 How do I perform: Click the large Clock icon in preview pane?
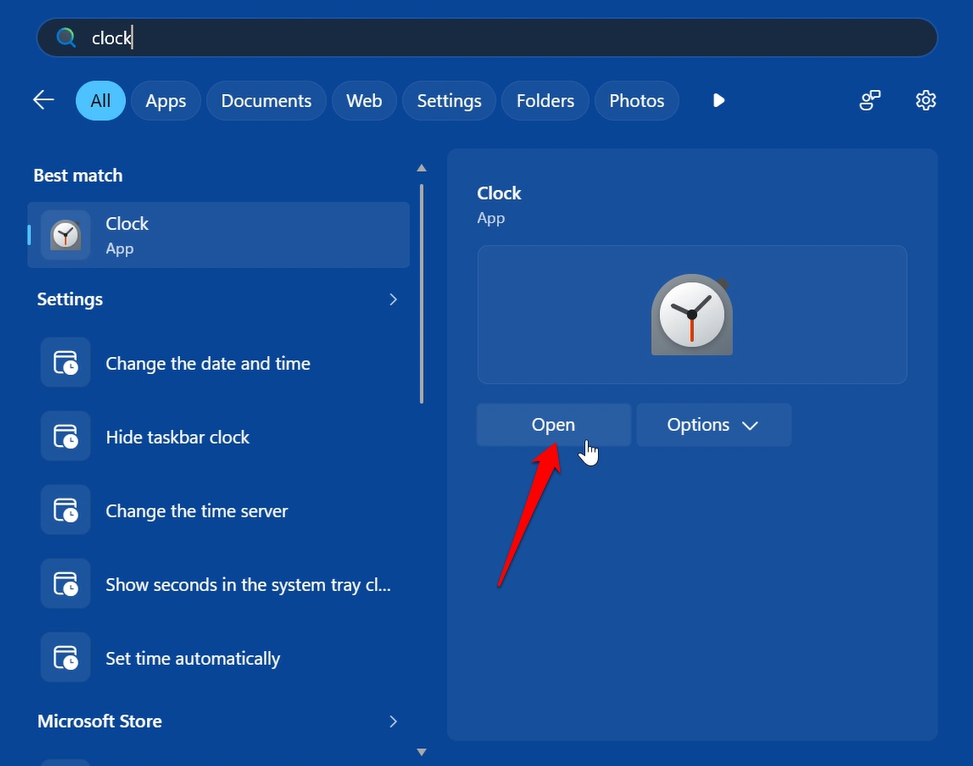692,314
